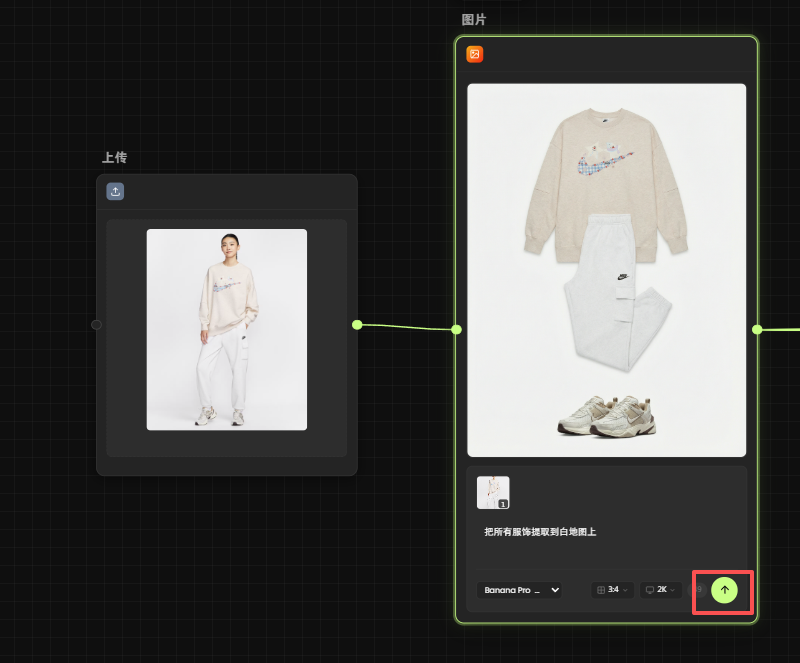The width and height of the screenshot is (800, 663).
Task: Click the outgoing connection line right of 图片 node
Action: 780,329
